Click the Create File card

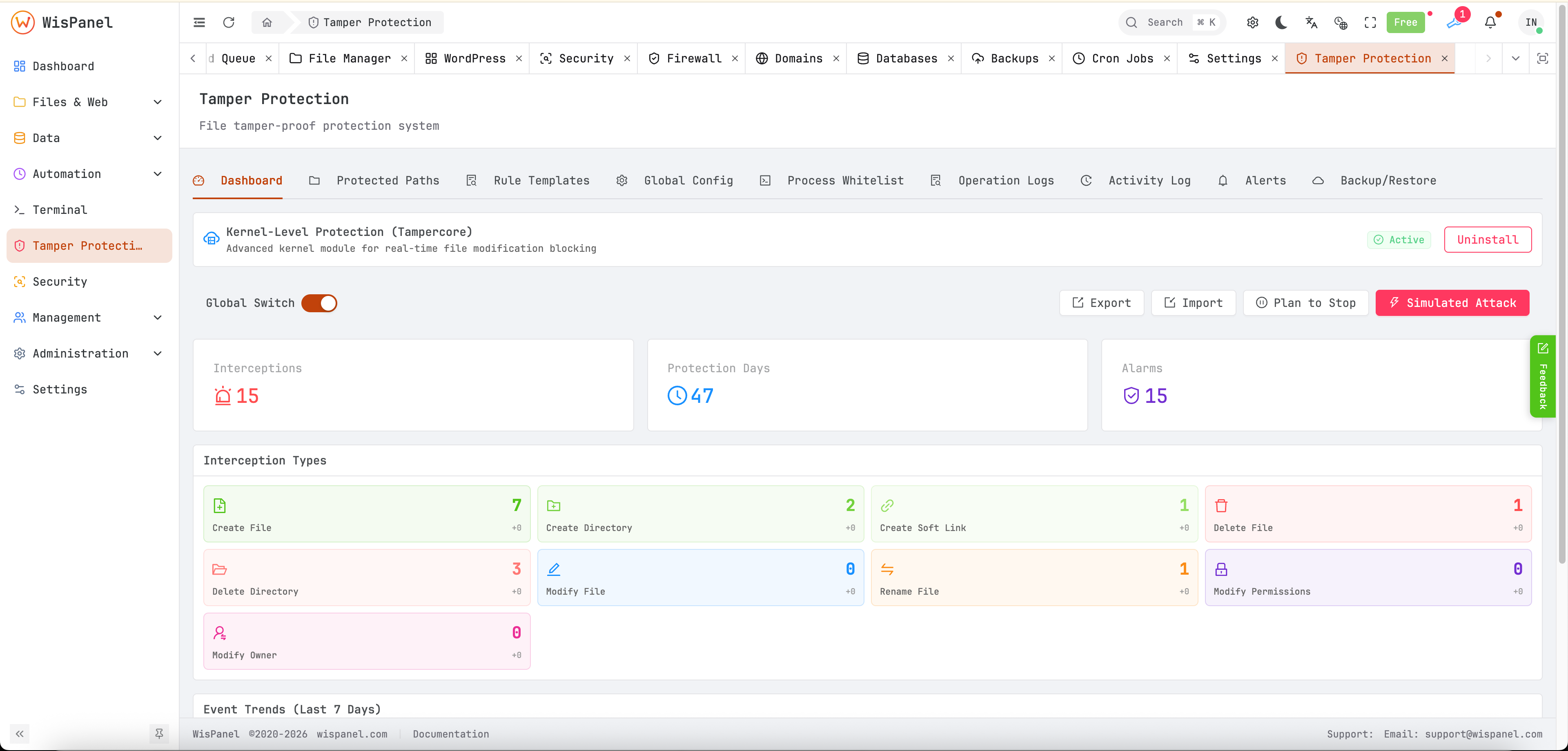click(366, 513)
